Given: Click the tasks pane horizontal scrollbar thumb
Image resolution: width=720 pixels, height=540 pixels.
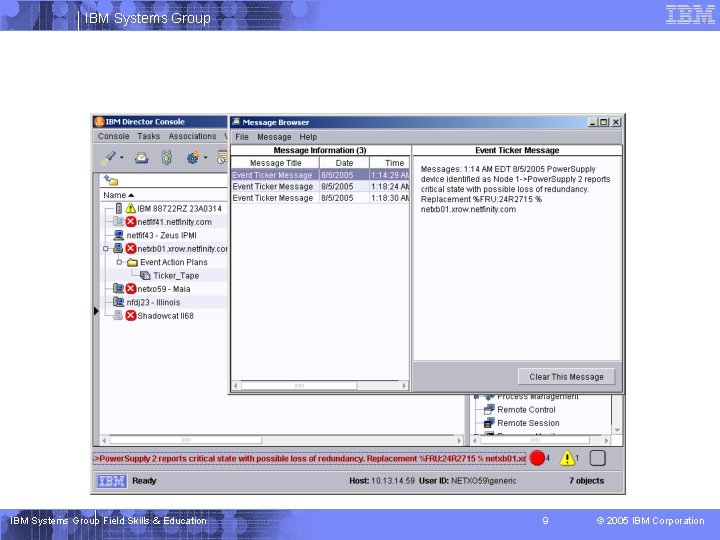Looking at the screenshot, I should click(x=535, y=440).
